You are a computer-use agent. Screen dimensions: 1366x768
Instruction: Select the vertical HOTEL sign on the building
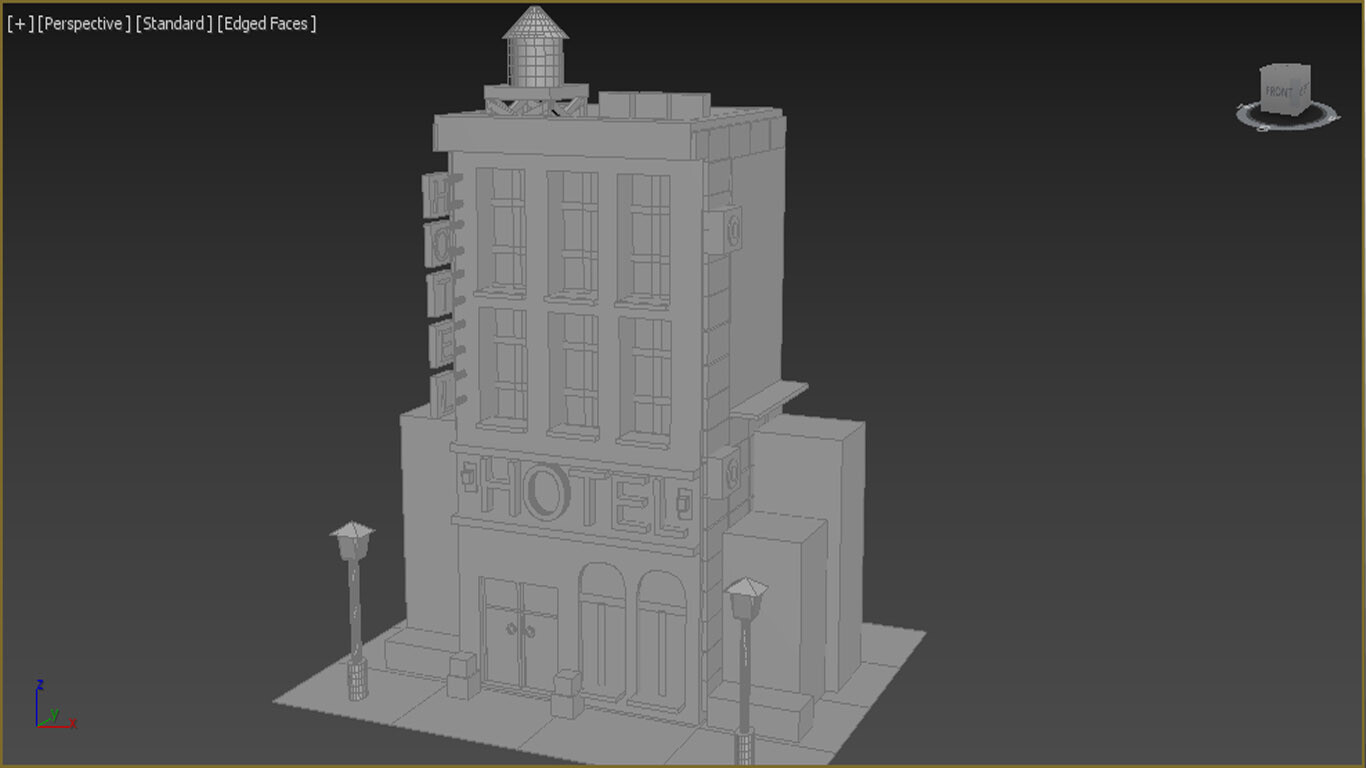coord(440,280)
